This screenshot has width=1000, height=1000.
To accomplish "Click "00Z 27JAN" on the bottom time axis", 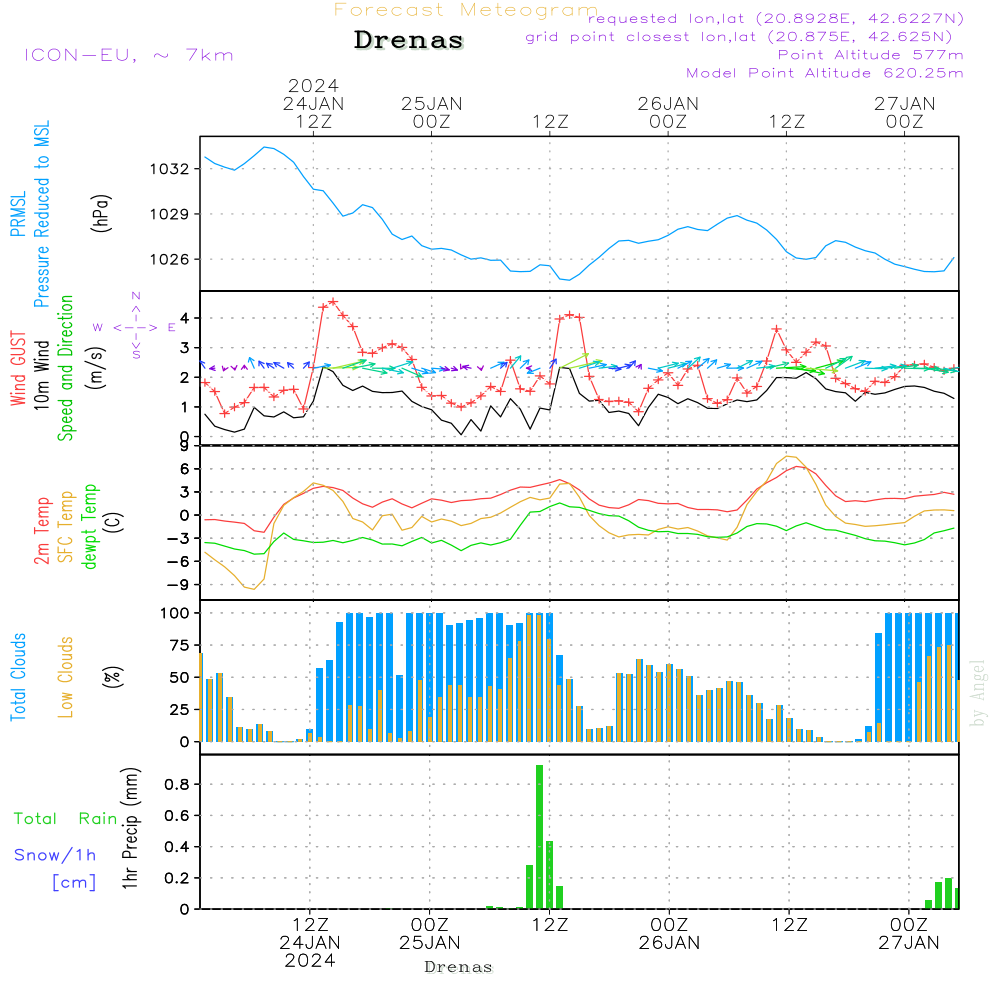I will tap(909, 934).
